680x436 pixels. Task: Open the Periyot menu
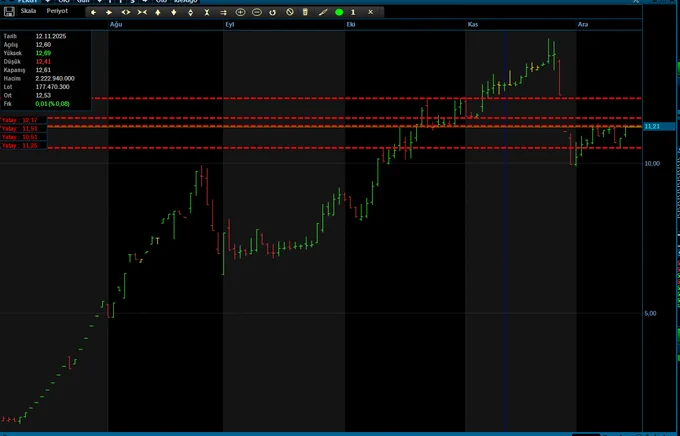pos(57,11)
